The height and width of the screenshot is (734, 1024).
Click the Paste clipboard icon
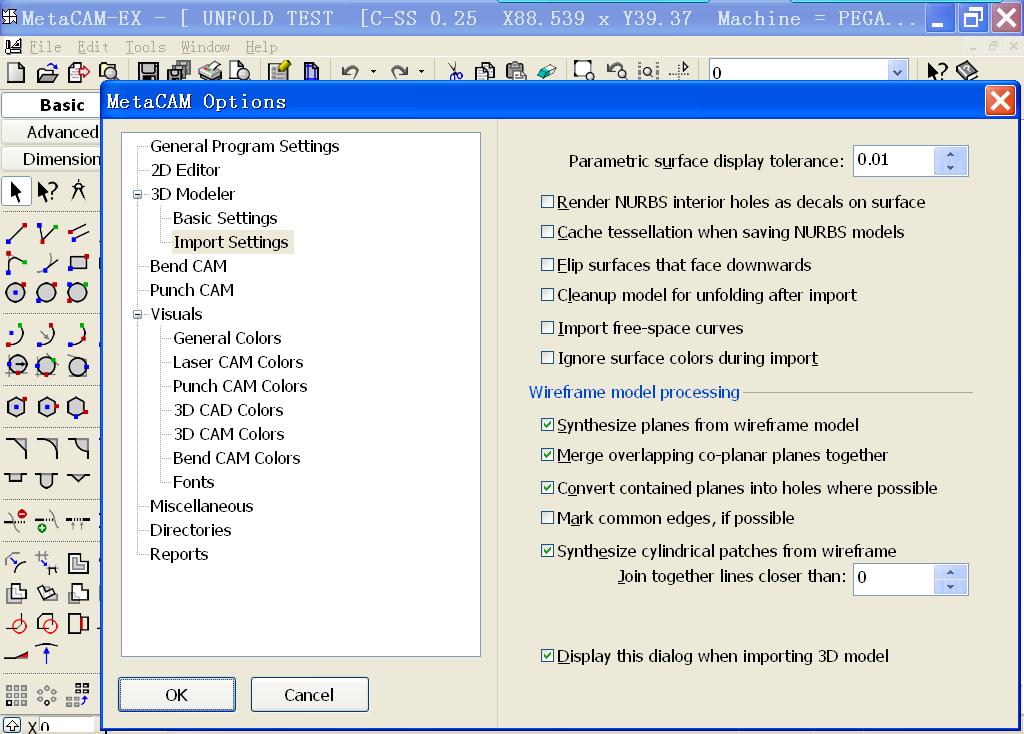tap(516, 71)
